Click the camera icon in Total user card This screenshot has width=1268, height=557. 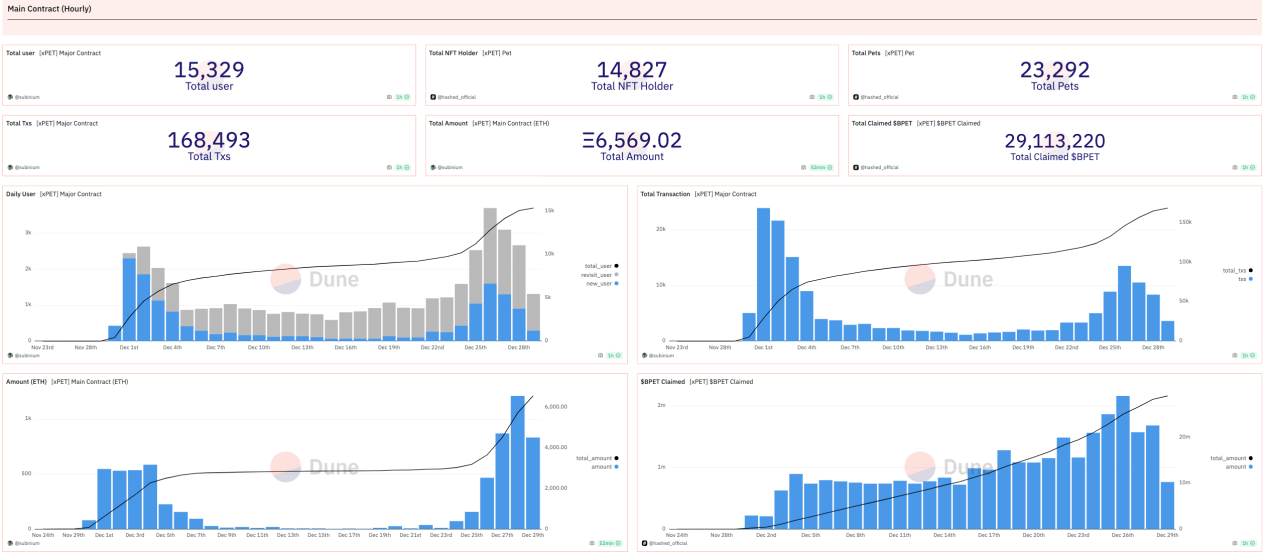(390, 97)
